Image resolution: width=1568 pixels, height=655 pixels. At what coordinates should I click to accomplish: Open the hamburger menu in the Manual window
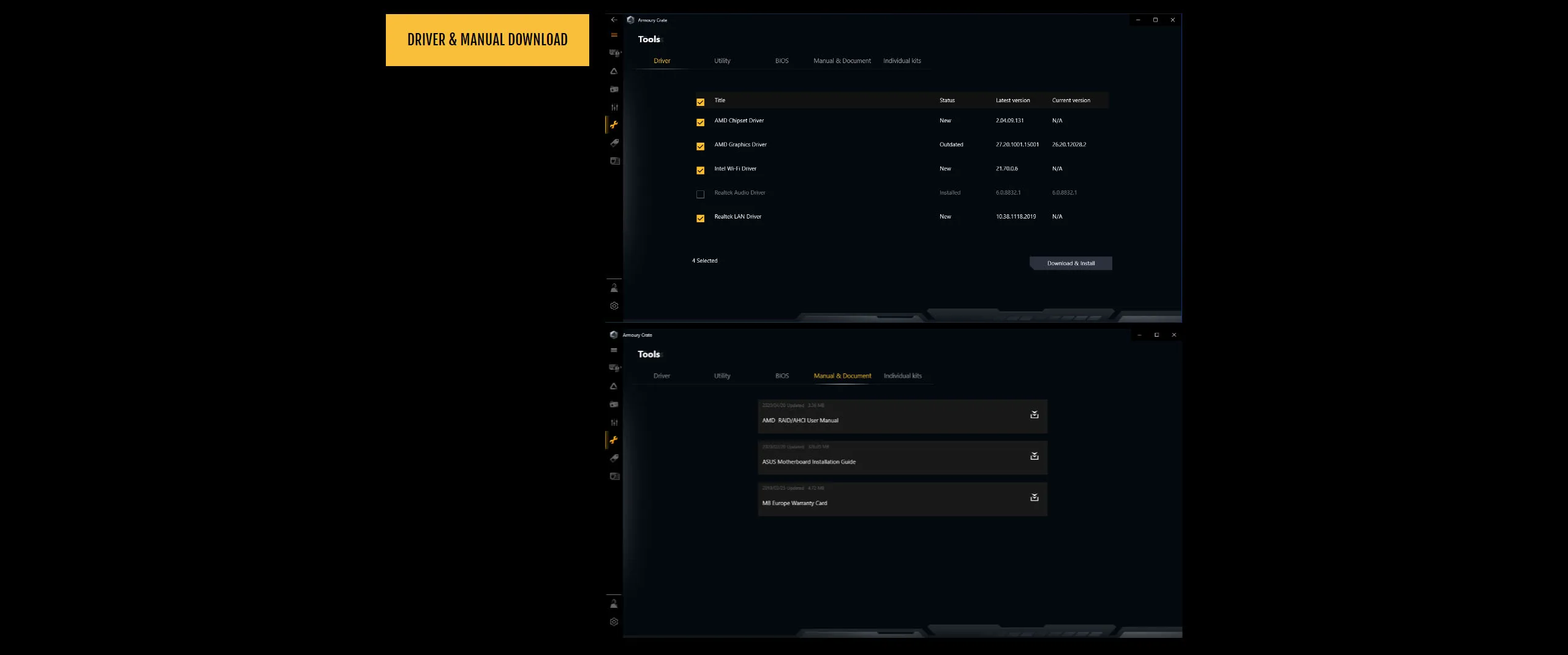click(614, 350)
